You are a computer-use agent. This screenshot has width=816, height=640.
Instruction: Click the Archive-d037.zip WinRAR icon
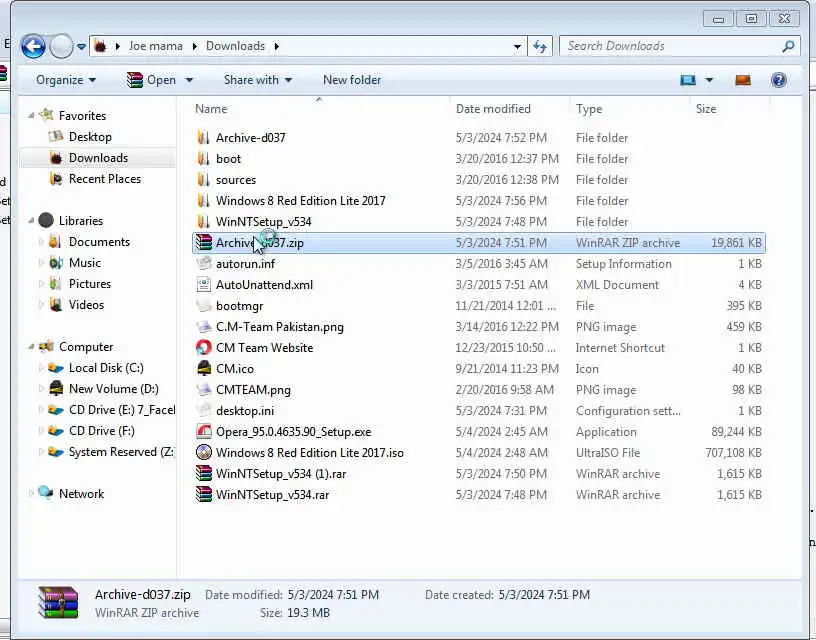(x=203, y=242)
